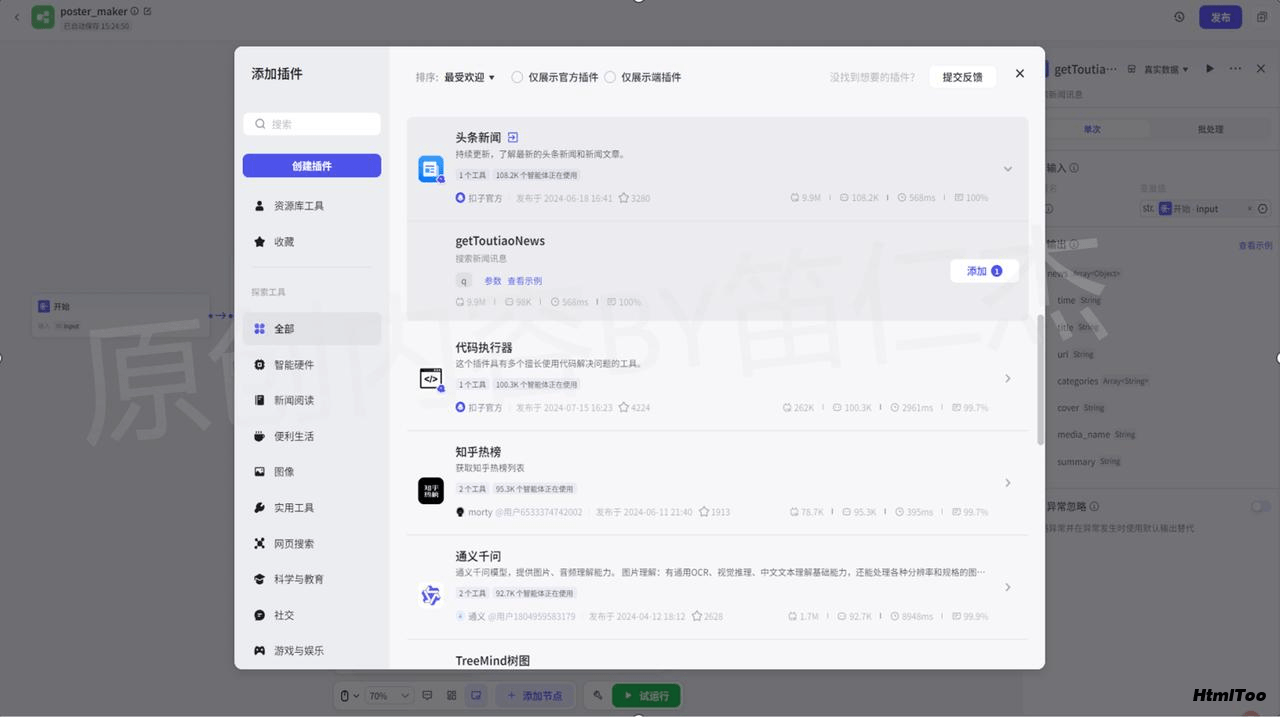Select 图像 category
Screen dimensions: 1280x717
[312, 471]
